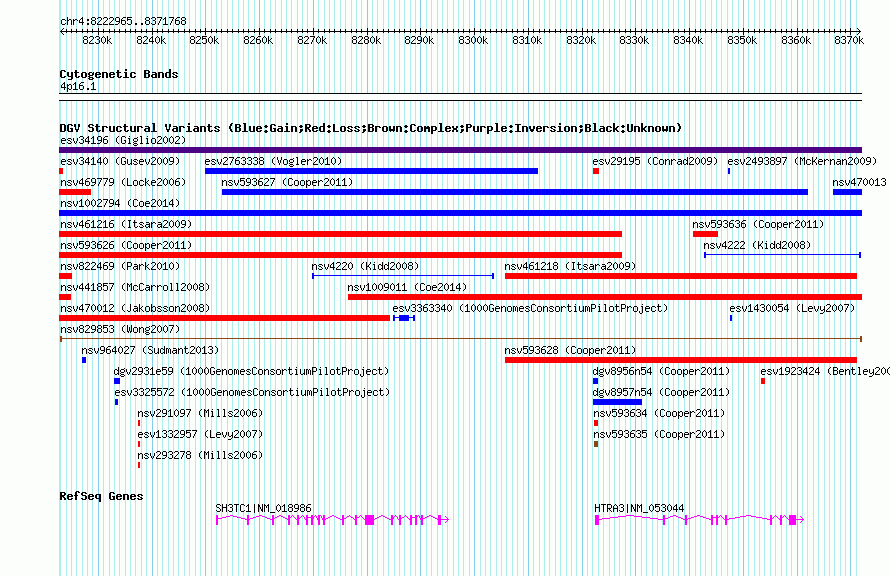The height and width of the screenshot is (576, 890).
Task: Click the esv34196 (Giglio2002) inversion bar
Action: [x=460, y=150]
